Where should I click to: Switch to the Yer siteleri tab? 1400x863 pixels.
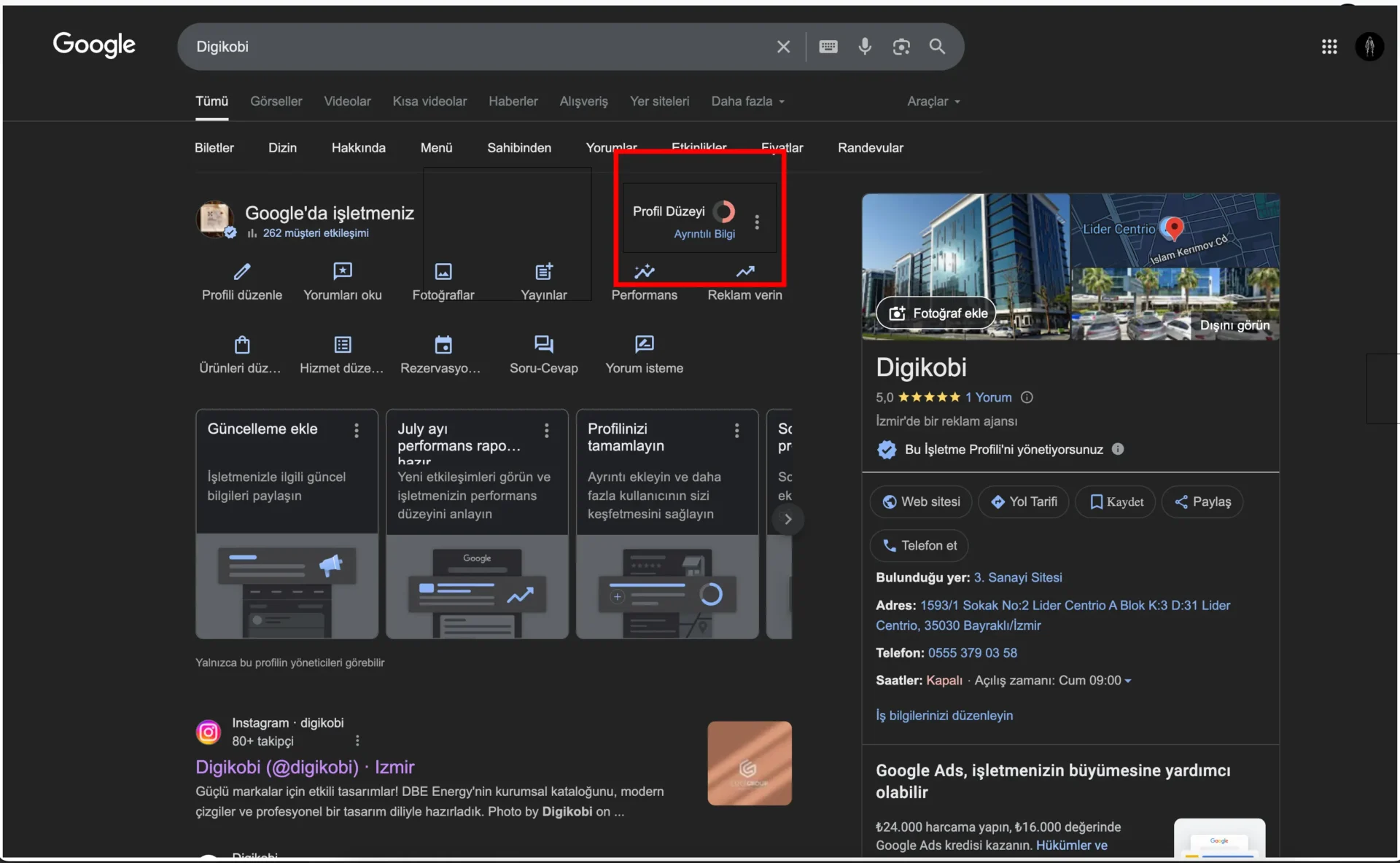coord(659,101)
